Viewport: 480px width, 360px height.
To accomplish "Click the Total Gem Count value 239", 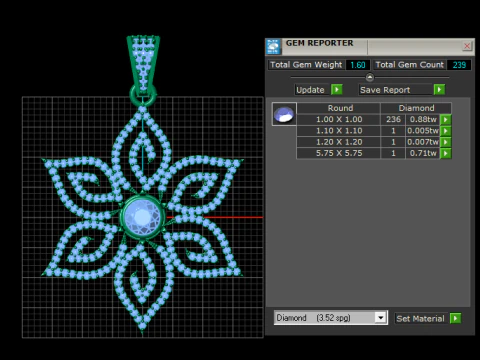I will pyautogui.click(x=459, y=65).
